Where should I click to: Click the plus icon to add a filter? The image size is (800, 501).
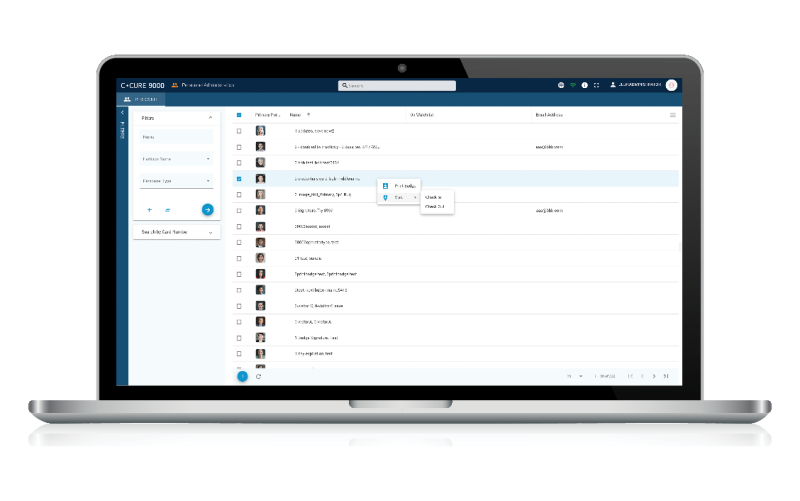[149, 210]
